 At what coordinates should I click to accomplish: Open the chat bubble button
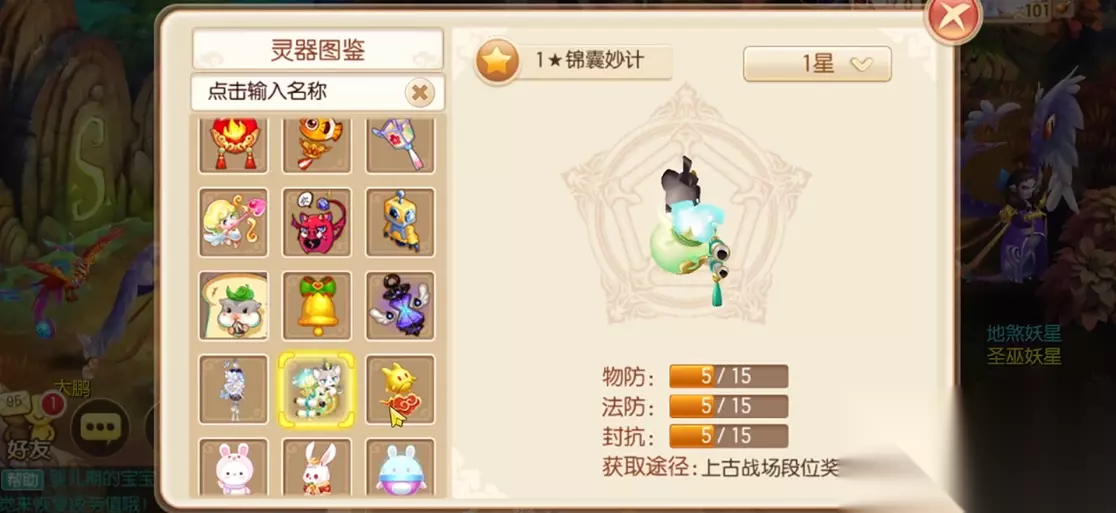click(x=99, y=426)
